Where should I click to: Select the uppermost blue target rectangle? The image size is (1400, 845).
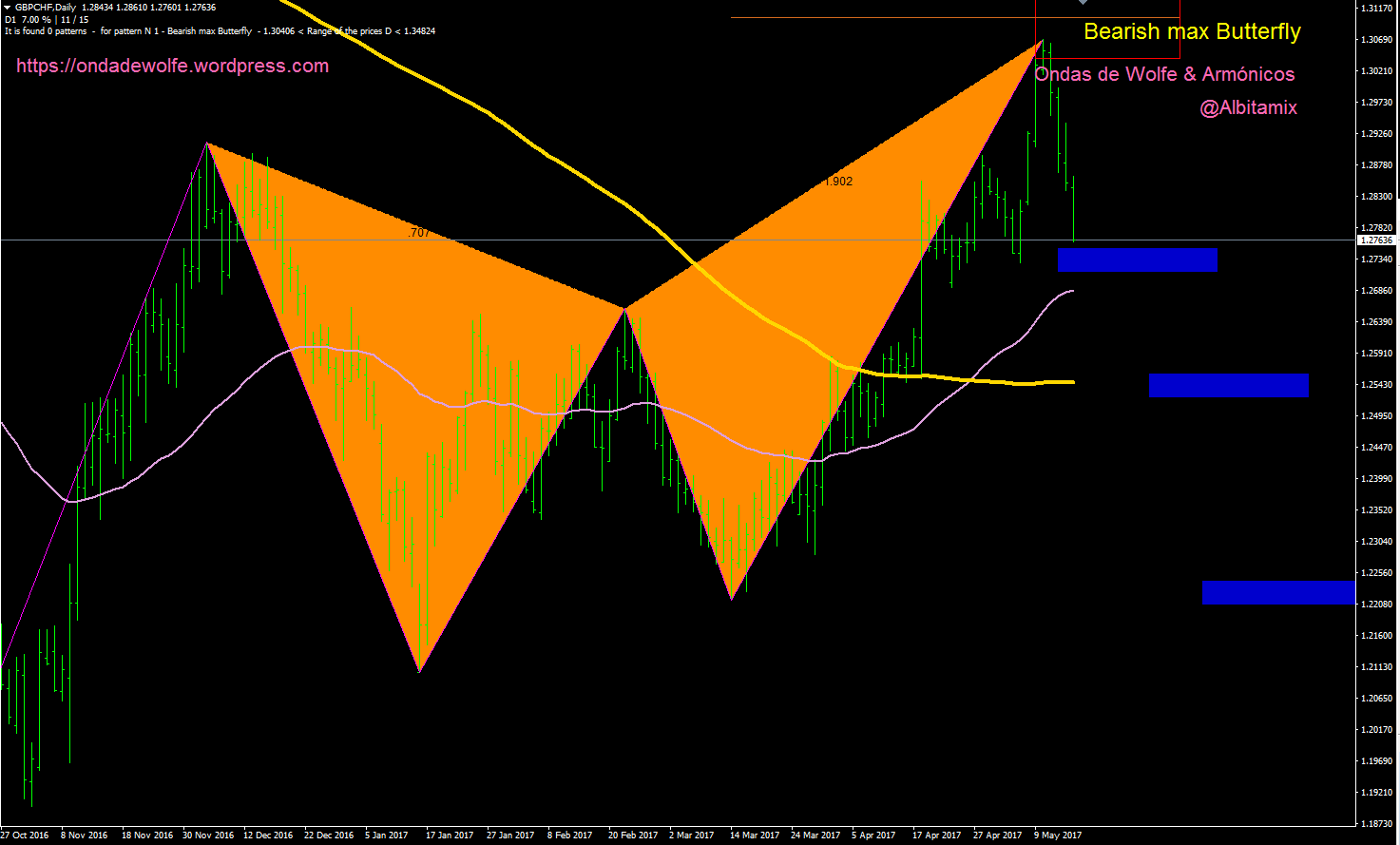coord(1137,259)
